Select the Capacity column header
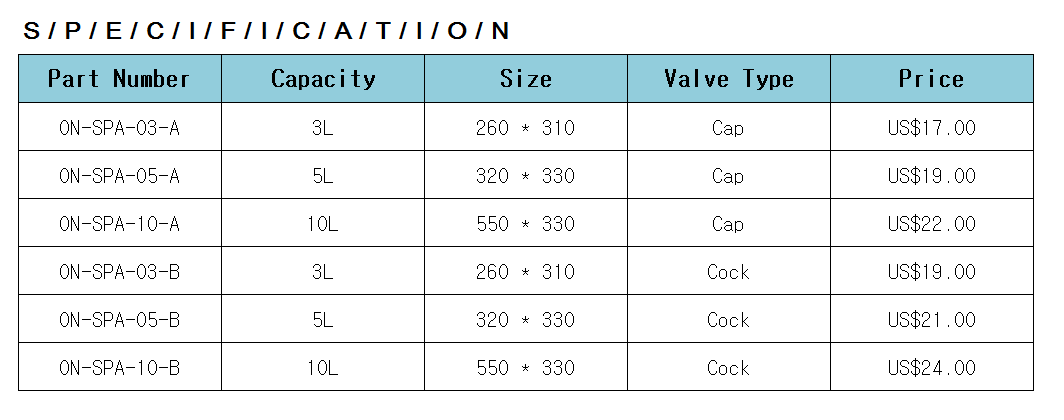 tap(323, 79)
